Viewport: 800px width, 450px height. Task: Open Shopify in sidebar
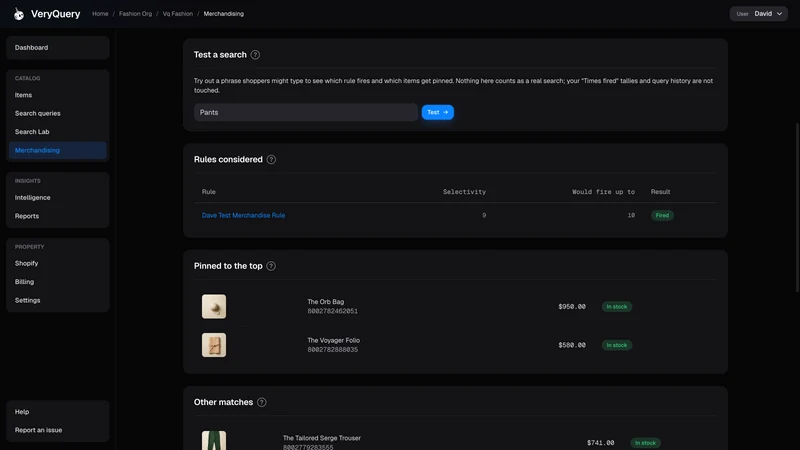pos(58,263)
